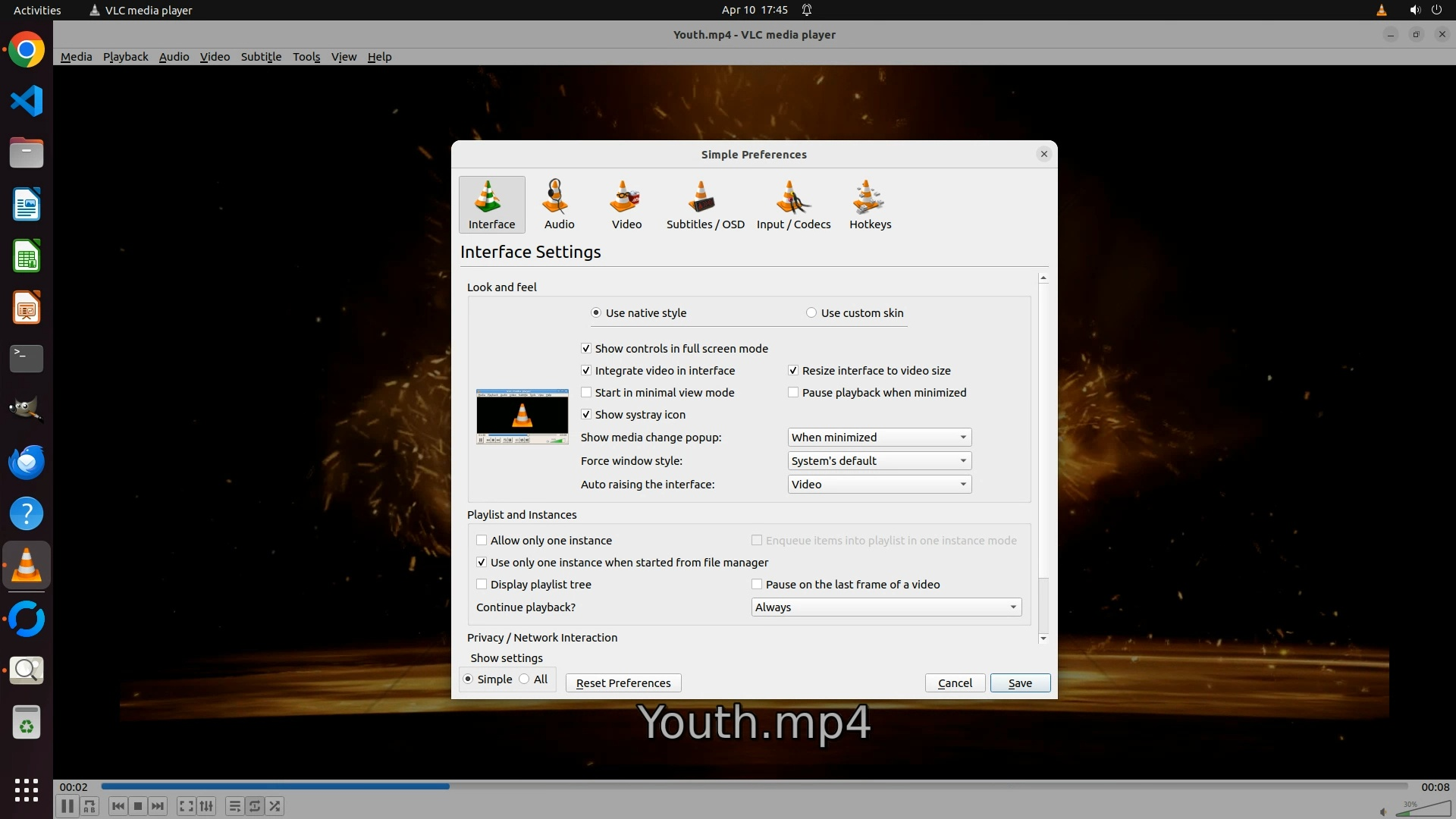Enable Allow only one instance

pyautogui.click(x=482, y=541)
